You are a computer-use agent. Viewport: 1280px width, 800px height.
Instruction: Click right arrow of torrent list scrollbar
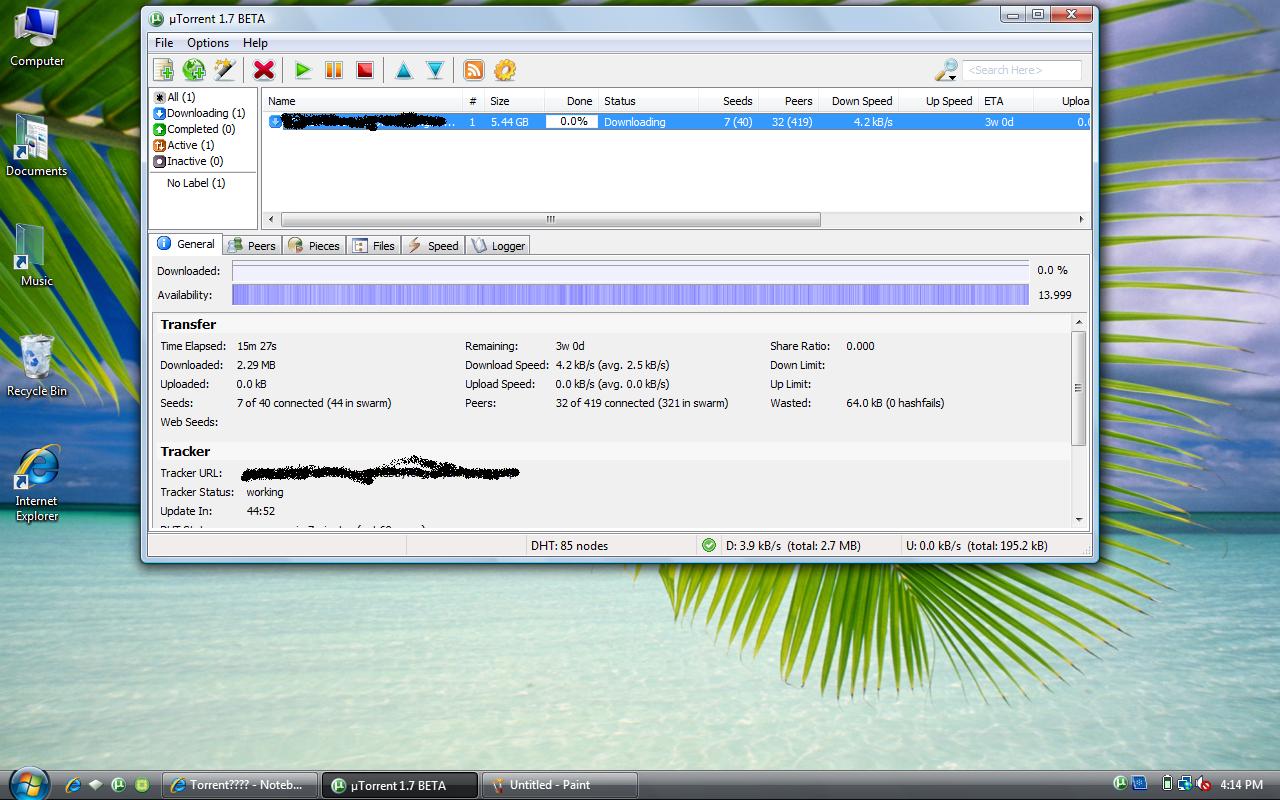click(1081, 219)
